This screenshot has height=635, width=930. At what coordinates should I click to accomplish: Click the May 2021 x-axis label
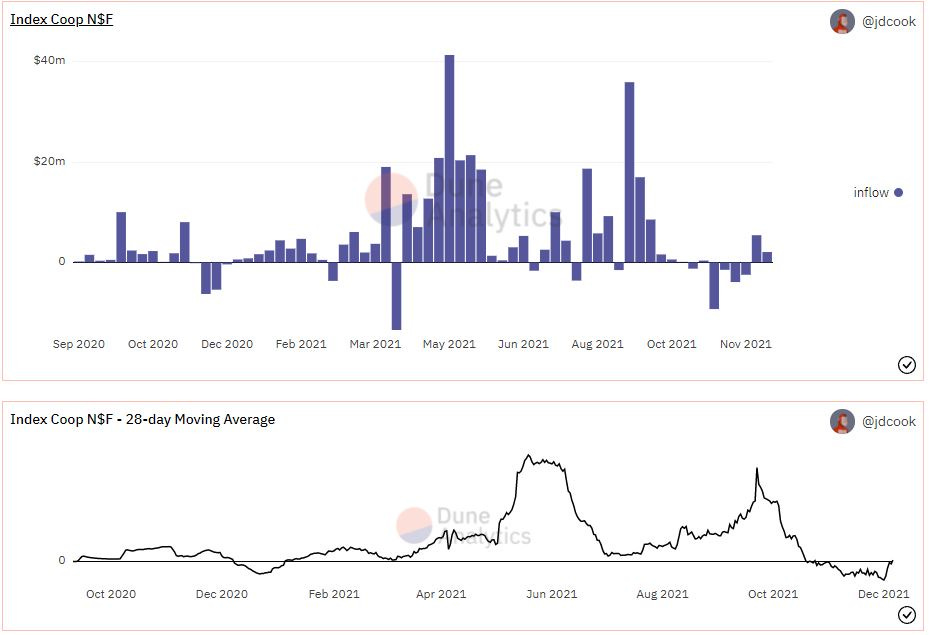[x=450, y=344]
